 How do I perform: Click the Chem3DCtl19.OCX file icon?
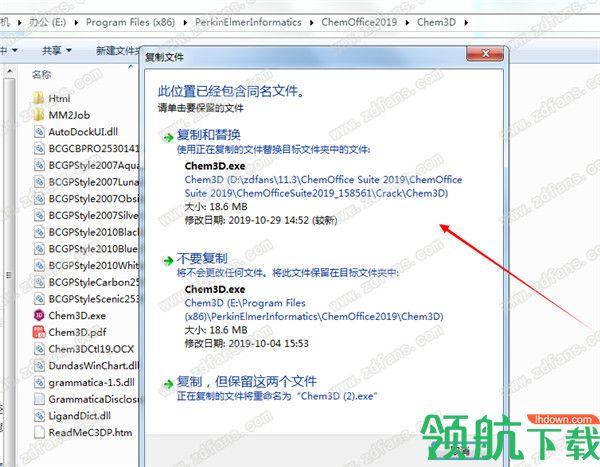tap(39, 349)
